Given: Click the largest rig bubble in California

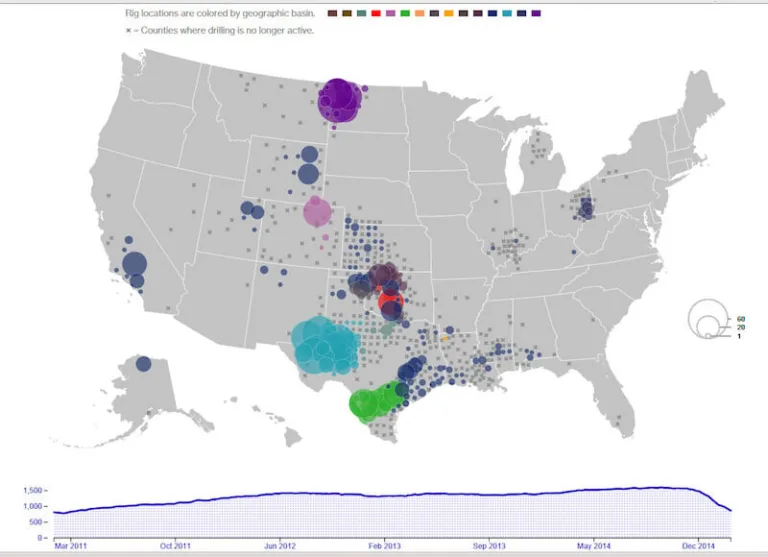Looking at the screenshot, I should click(x=134, y=264).
